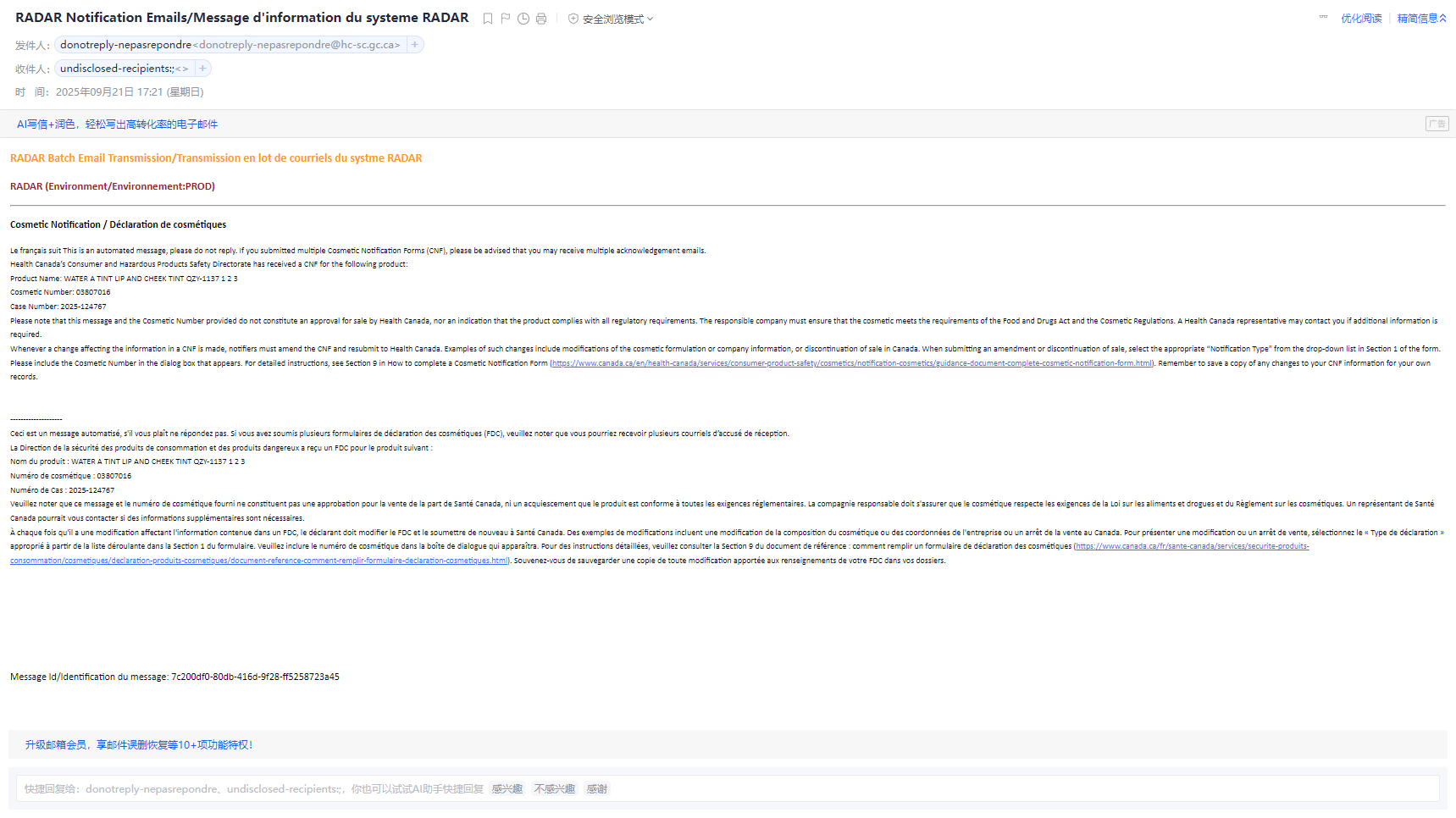Screen dimensions: 1456x818
Task: Collapse header details via 精简信息
Action: pos(1422,19)
